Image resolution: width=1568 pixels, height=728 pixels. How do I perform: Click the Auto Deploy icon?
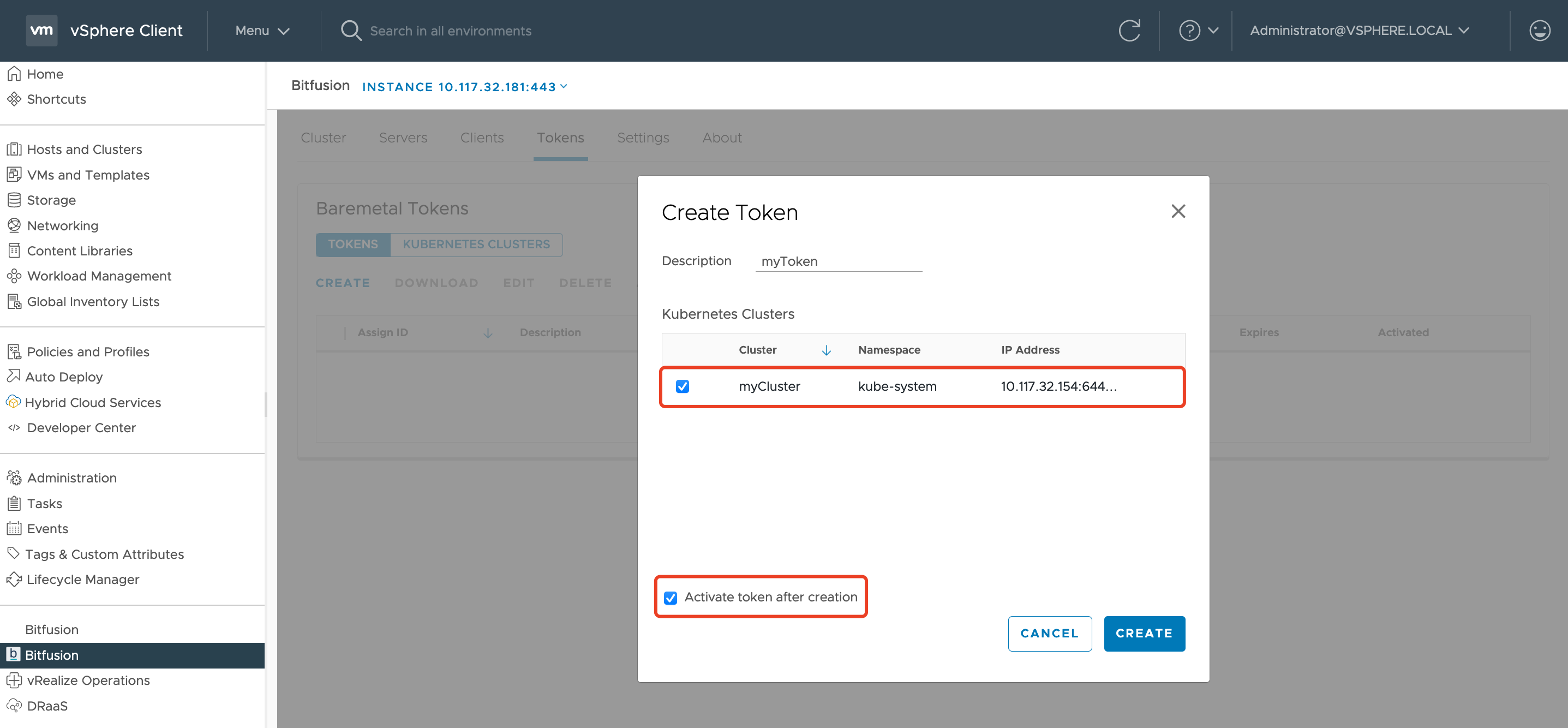14,376
